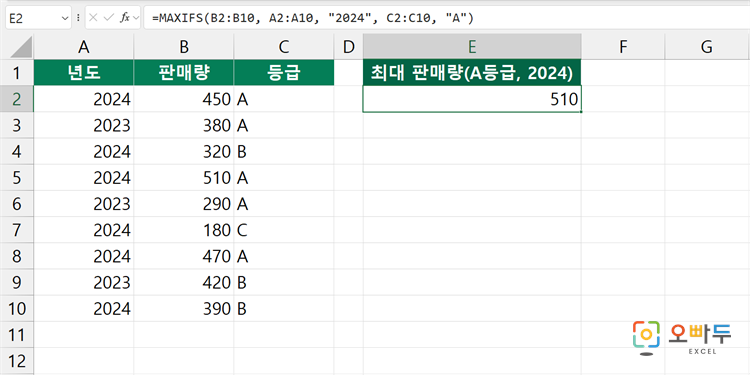Viewport: 750px width, 375px height.
Task: Open the Name Box dropdown arrow
Action: tap(65, 18)
